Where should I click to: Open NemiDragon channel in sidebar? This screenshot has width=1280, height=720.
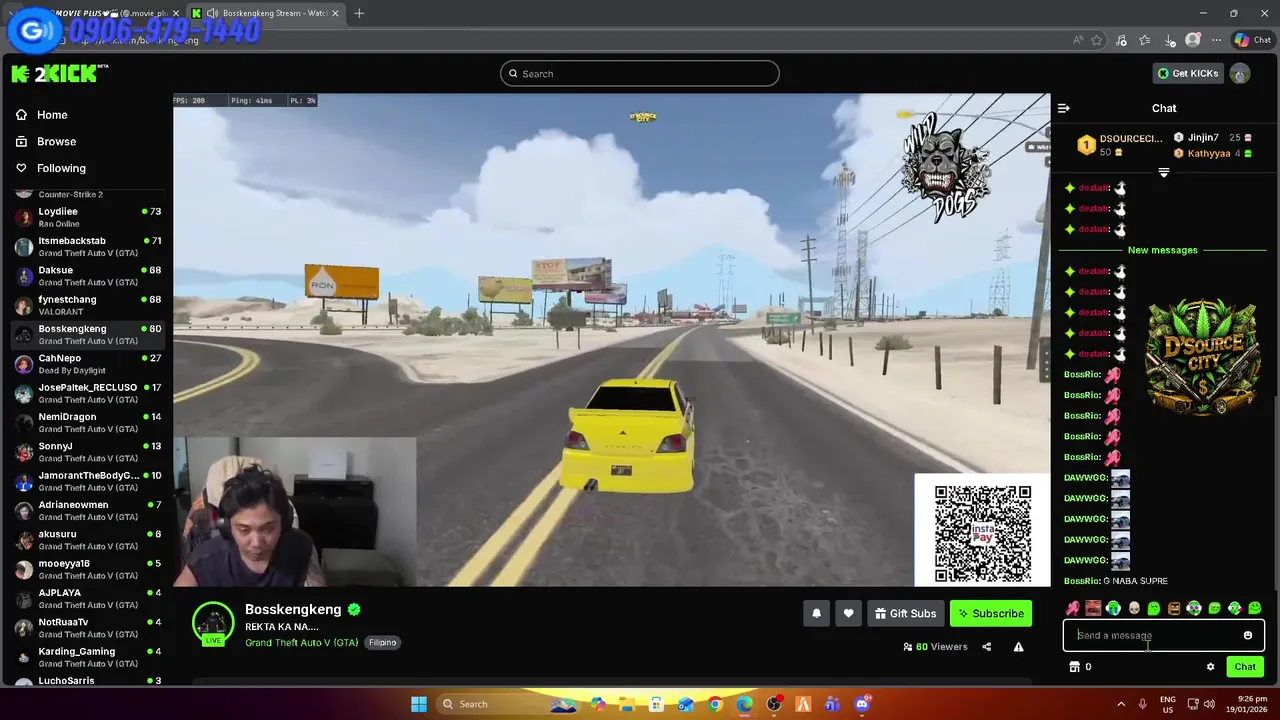tap(87, 422)
